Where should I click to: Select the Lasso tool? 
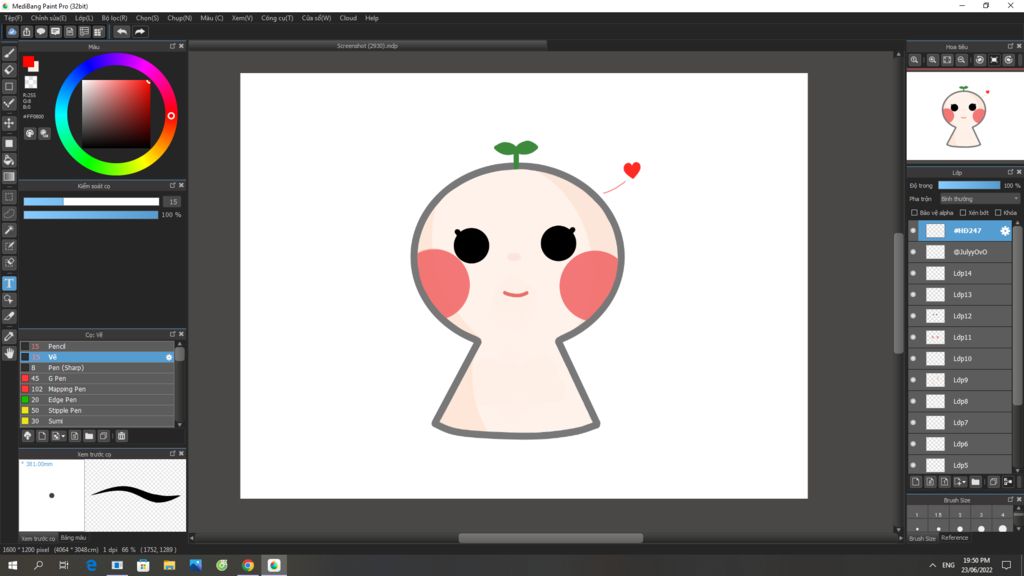coord(9,214)
